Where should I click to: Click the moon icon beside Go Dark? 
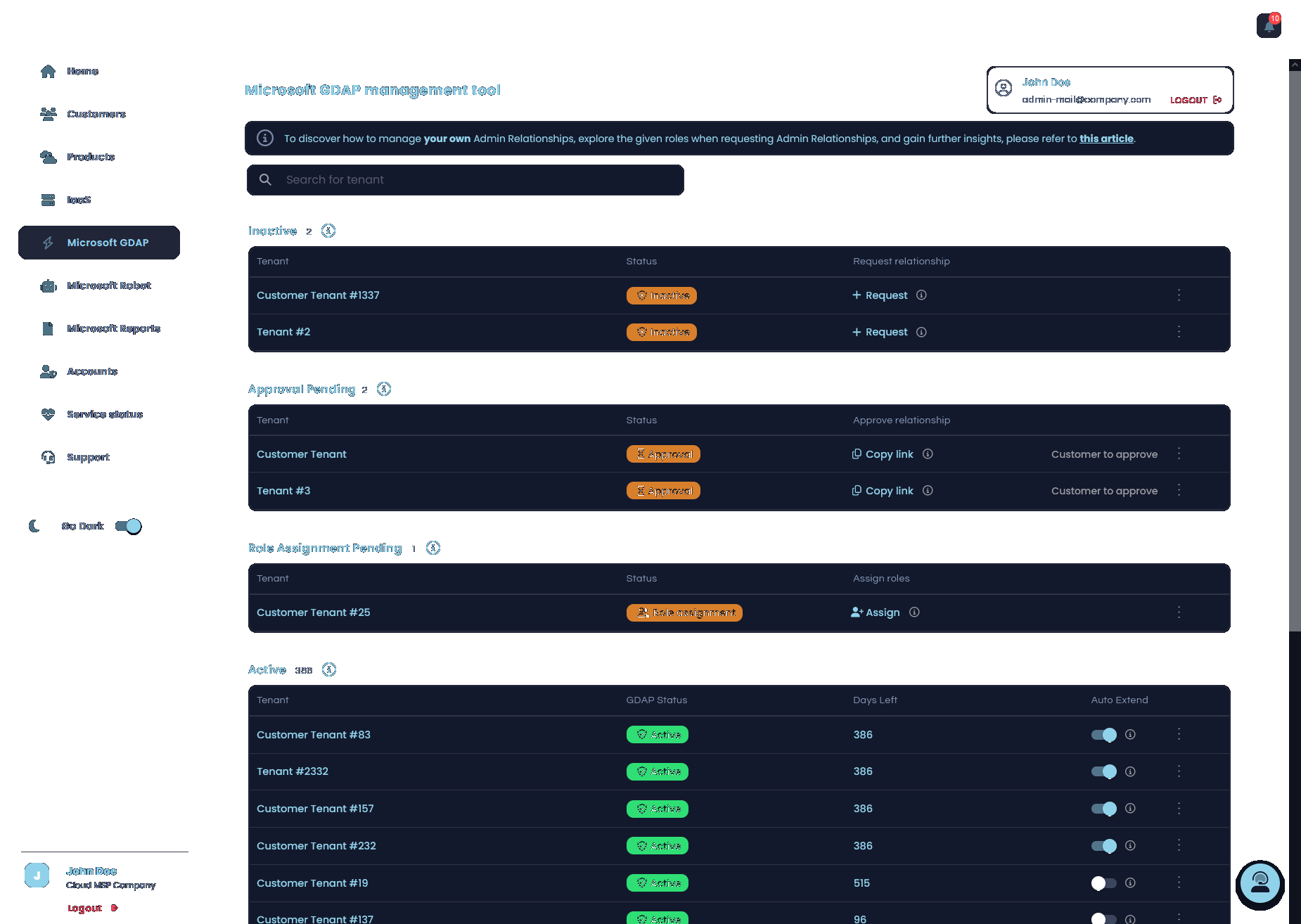[34, 526]
